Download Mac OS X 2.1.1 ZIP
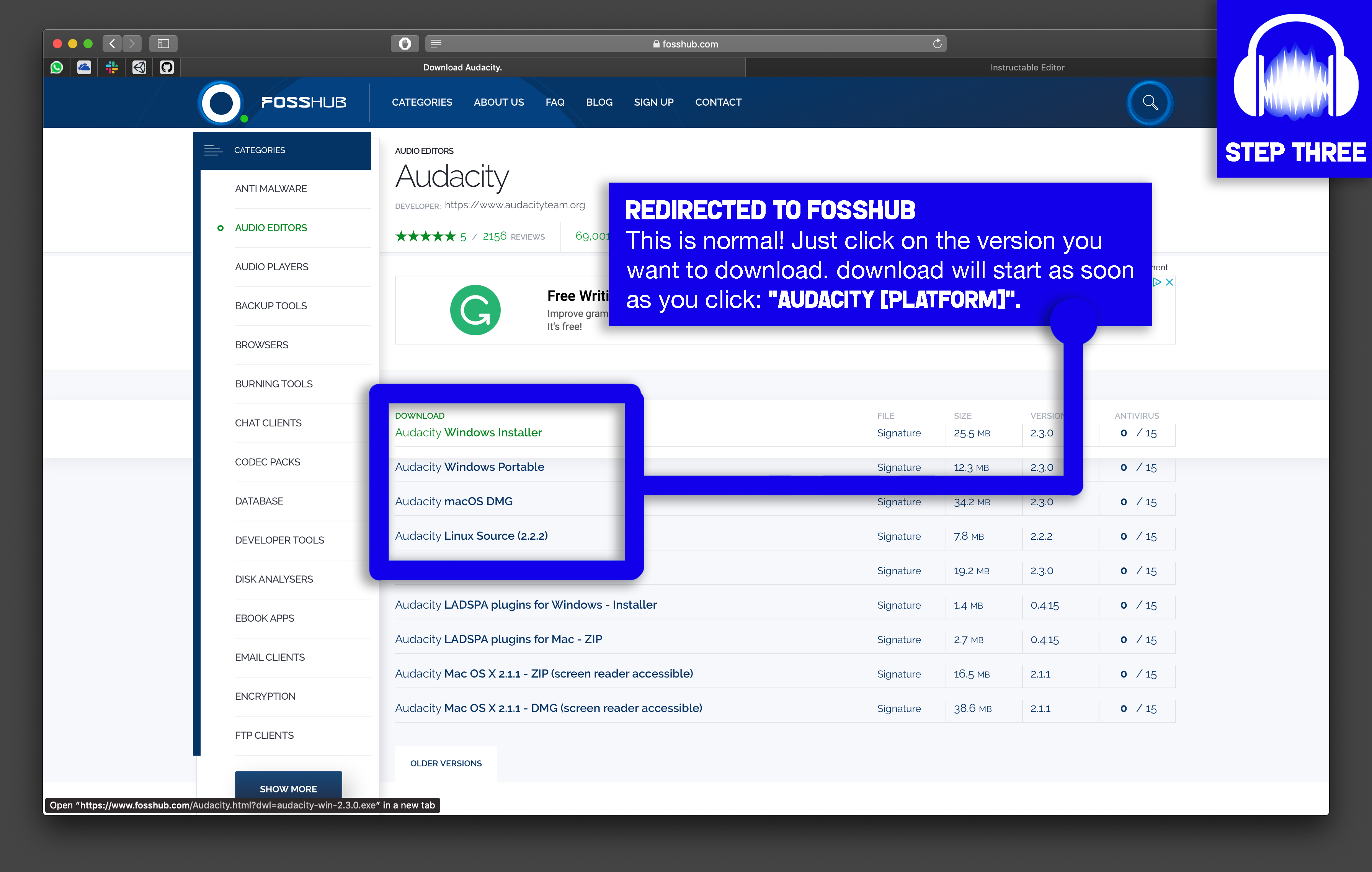This screenshot has width=1372, height=872. tap(544, 674)
